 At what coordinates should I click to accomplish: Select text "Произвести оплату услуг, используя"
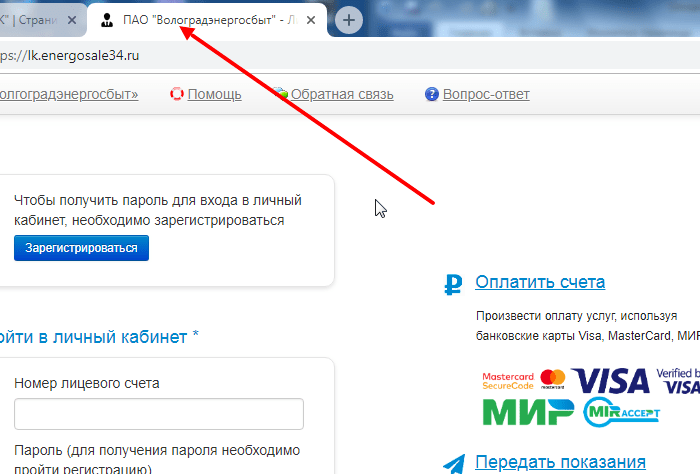tap(576, 316)
